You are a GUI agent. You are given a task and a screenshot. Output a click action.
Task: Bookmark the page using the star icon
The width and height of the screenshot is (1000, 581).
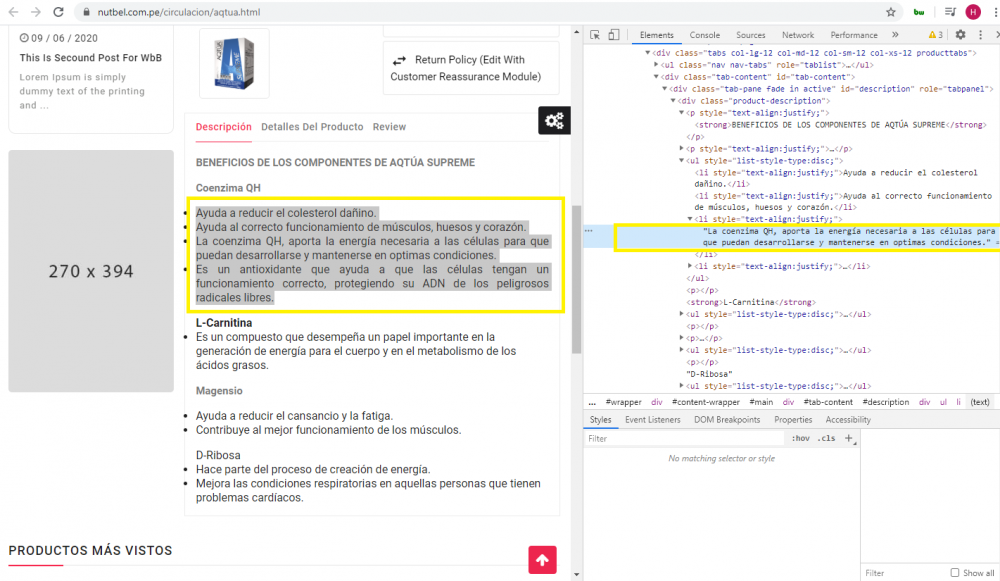[x=890, y=13]
